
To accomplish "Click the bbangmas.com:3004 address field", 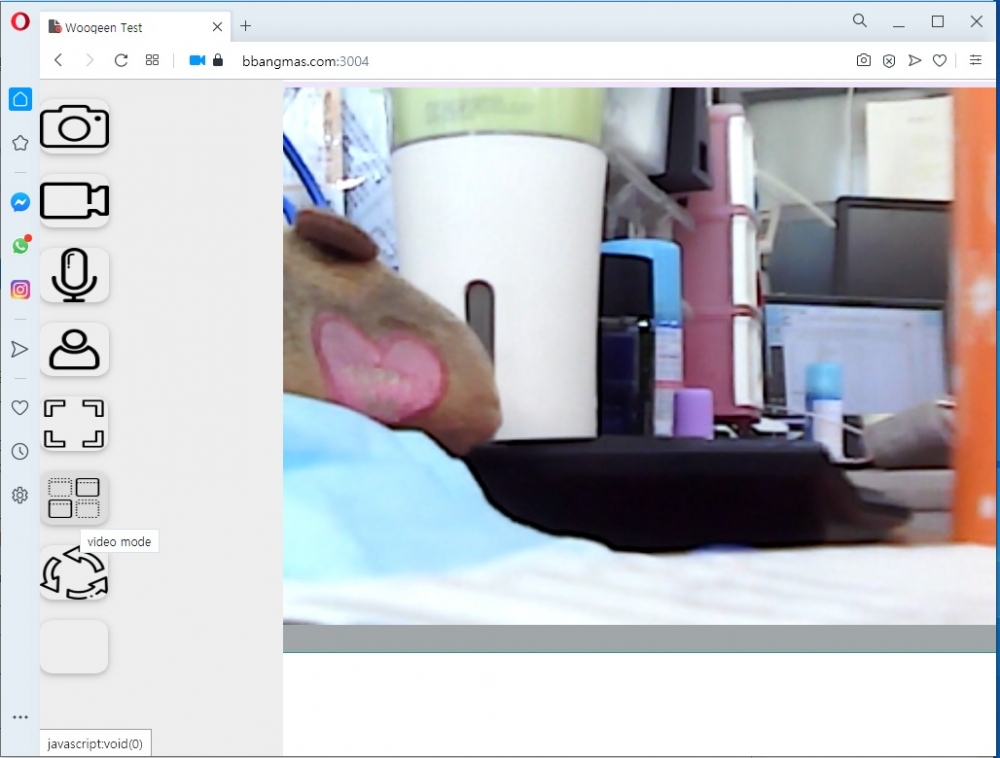I will pos(305,61).
